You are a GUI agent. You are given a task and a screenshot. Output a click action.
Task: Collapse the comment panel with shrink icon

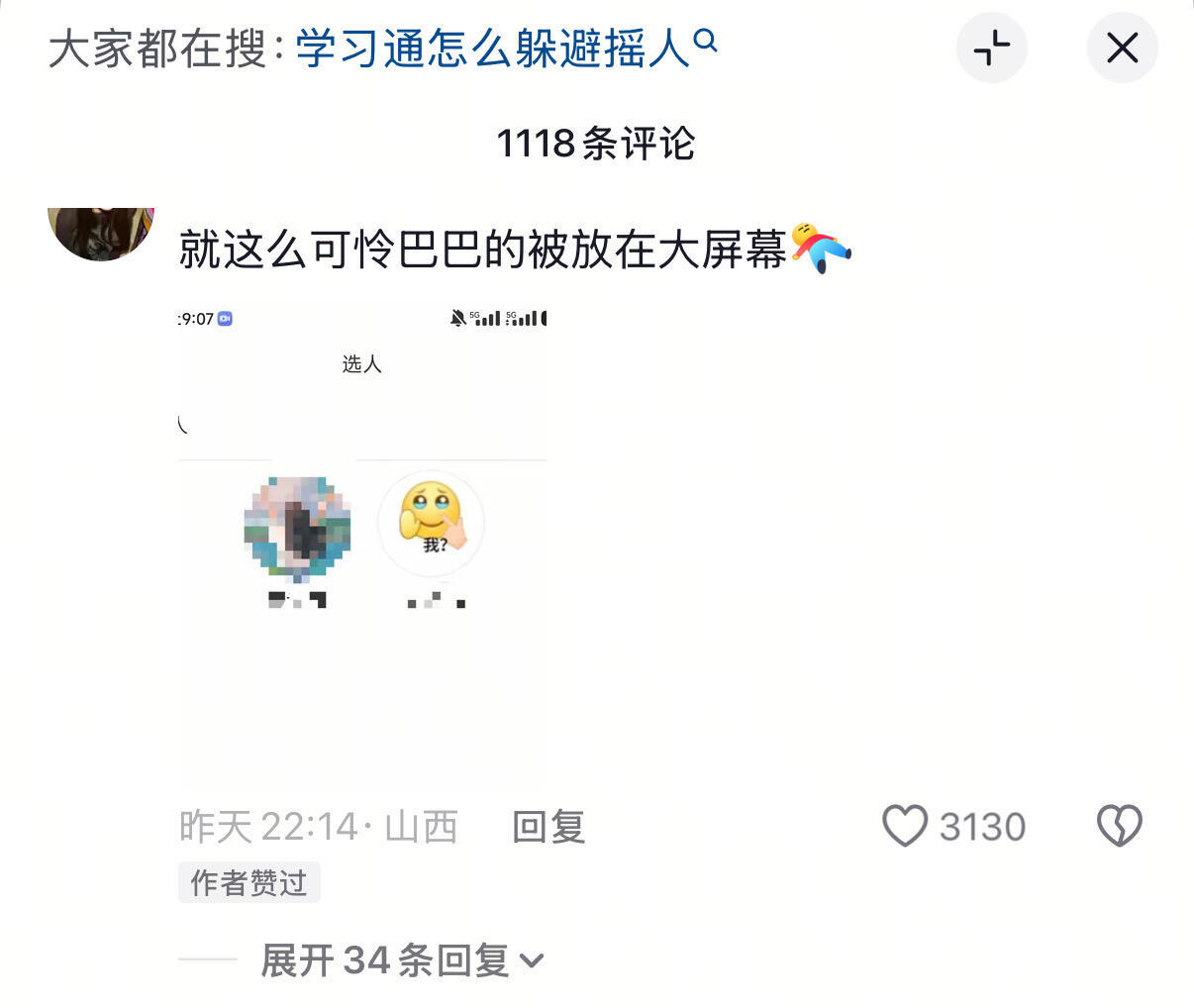click(991, 48)
